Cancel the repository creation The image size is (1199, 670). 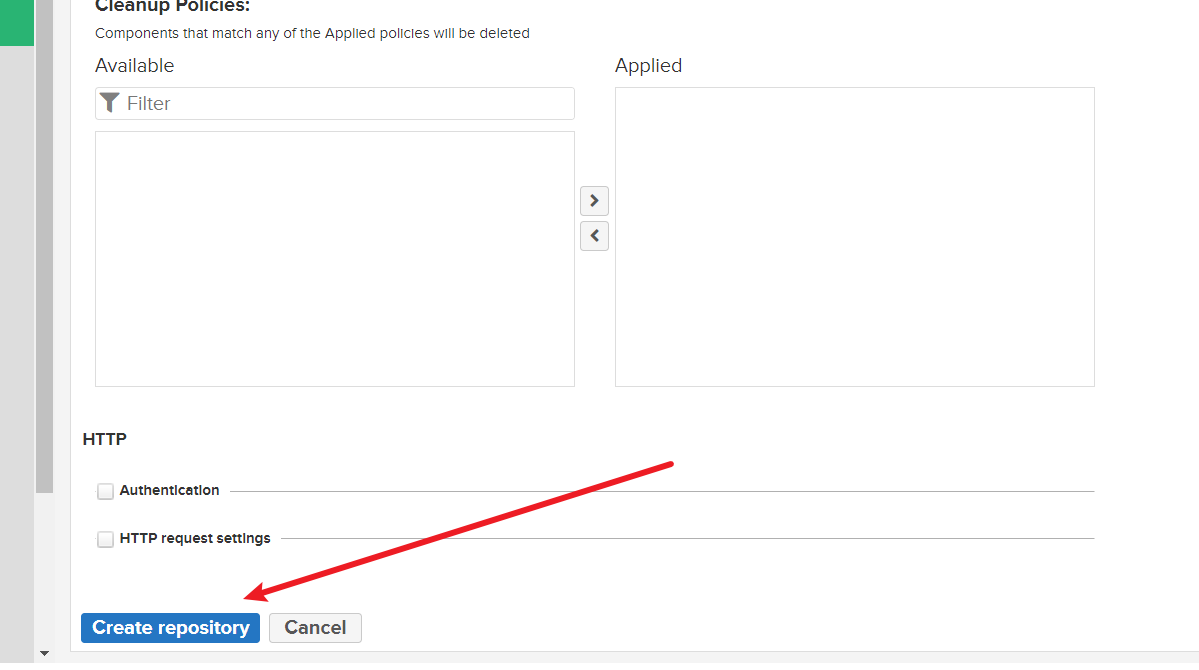point(315,628)
